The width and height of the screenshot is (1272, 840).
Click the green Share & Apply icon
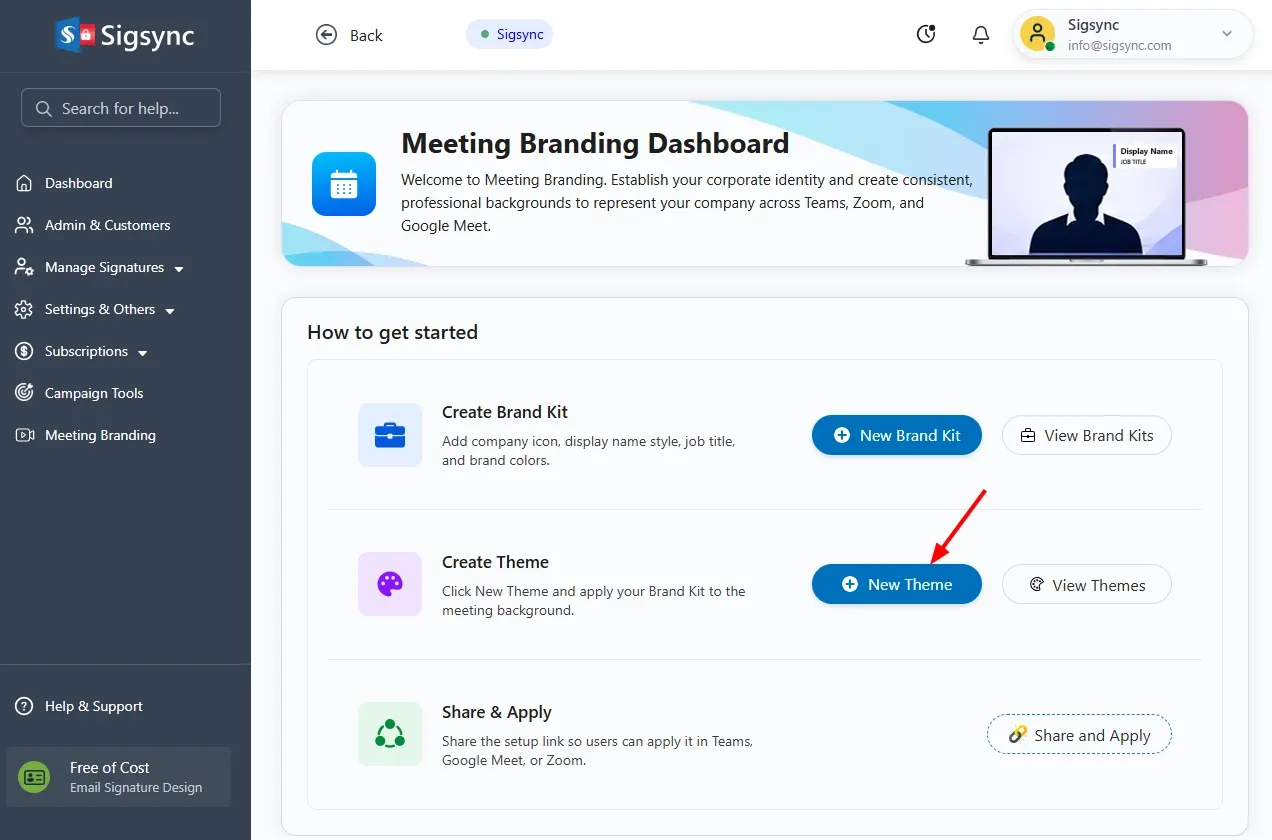(390, 734)
